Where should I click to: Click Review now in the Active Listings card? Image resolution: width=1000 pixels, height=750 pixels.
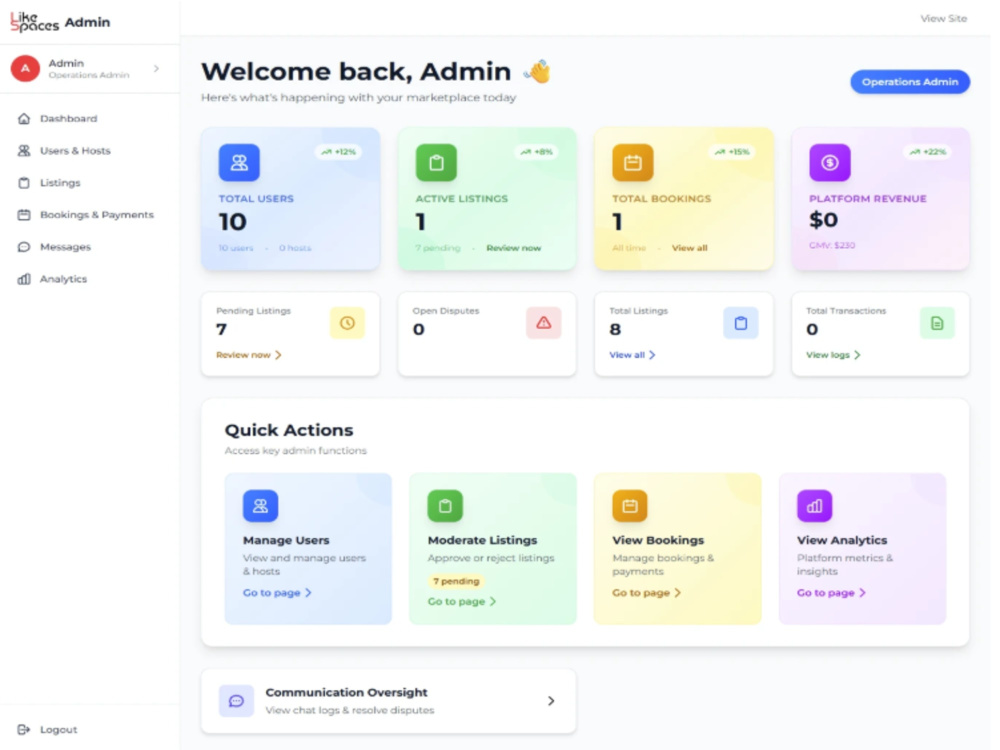pos(513,248)
